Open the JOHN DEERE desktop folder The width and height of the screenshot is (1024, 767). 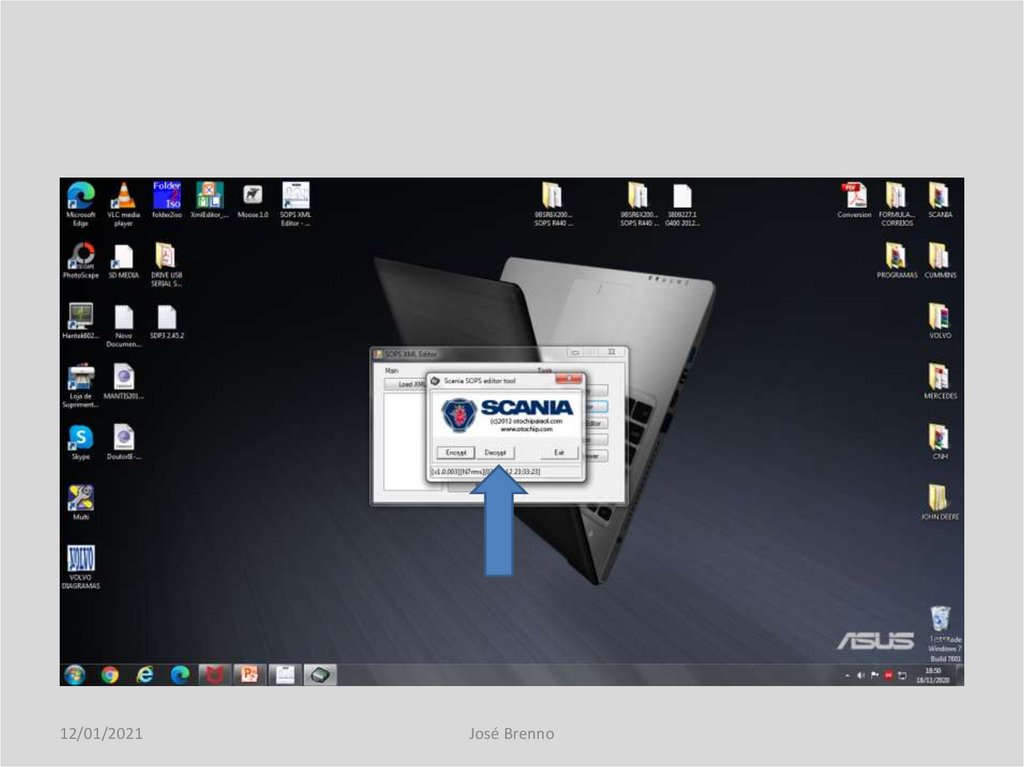coord(939,498)
